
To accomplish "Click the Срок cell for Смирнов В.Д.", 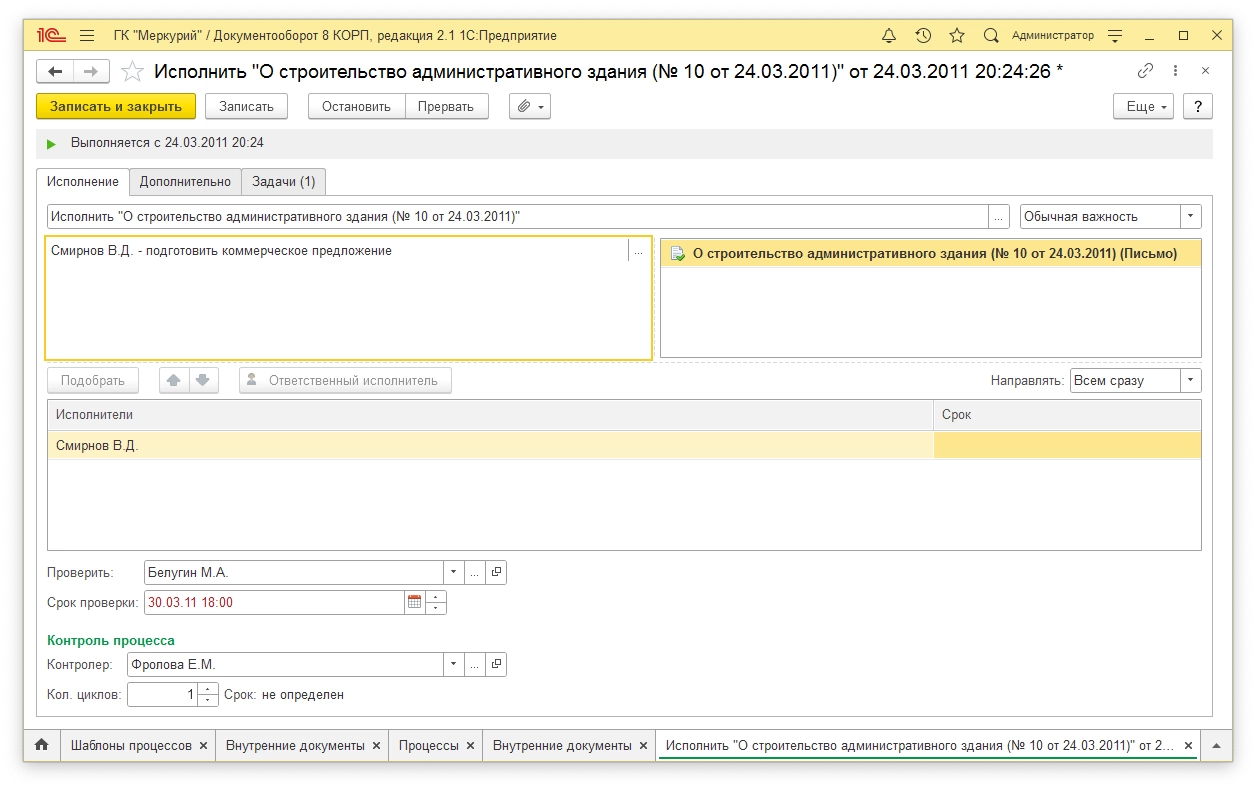I will pos(1067,445).
